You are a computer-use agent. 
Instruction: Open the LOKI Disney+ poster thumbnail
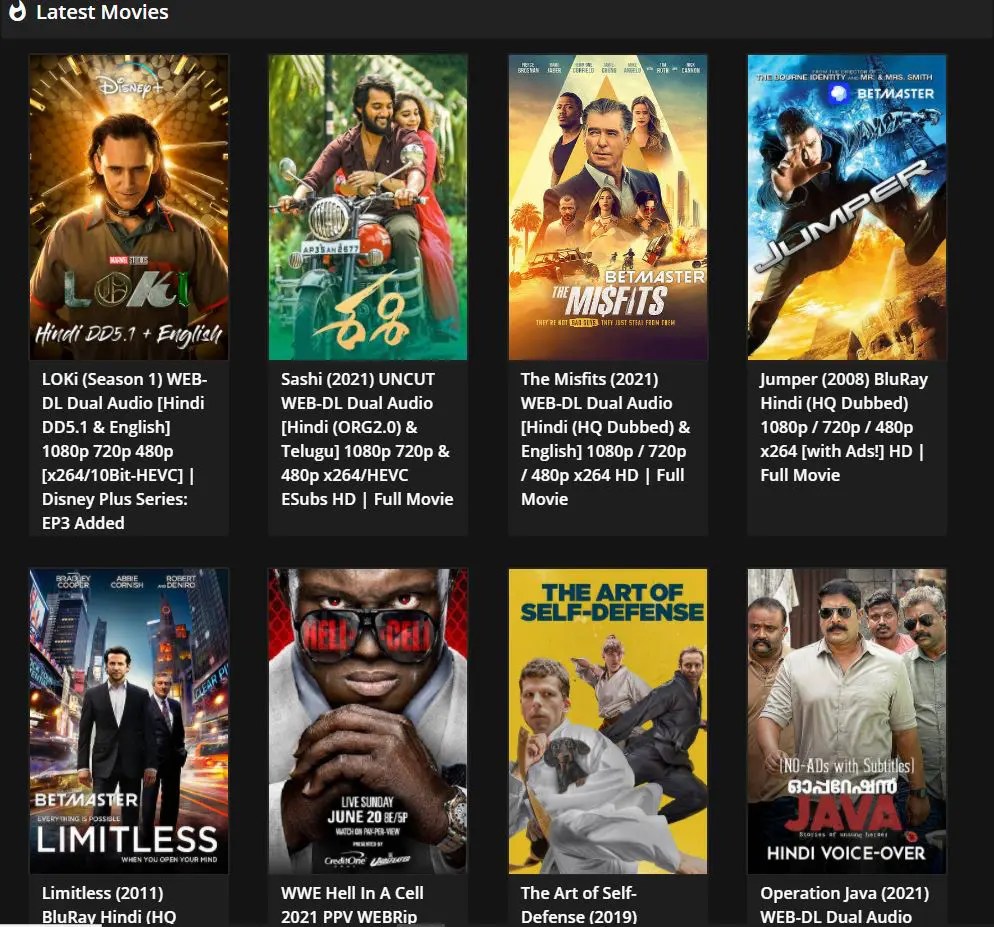click(129, 207)
